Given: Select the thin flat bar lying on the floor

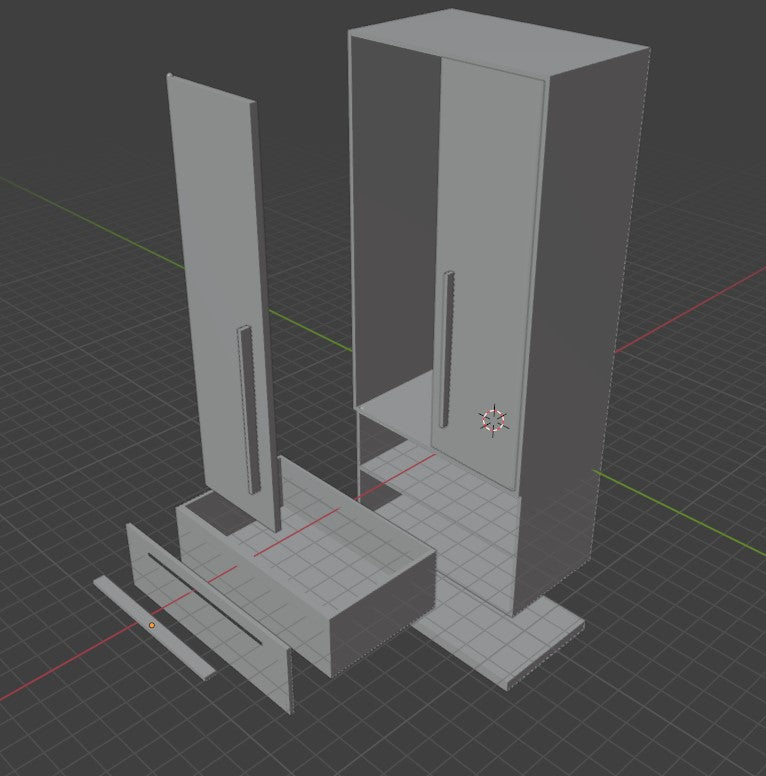Looking at the screenshot, I should [155, 628].
